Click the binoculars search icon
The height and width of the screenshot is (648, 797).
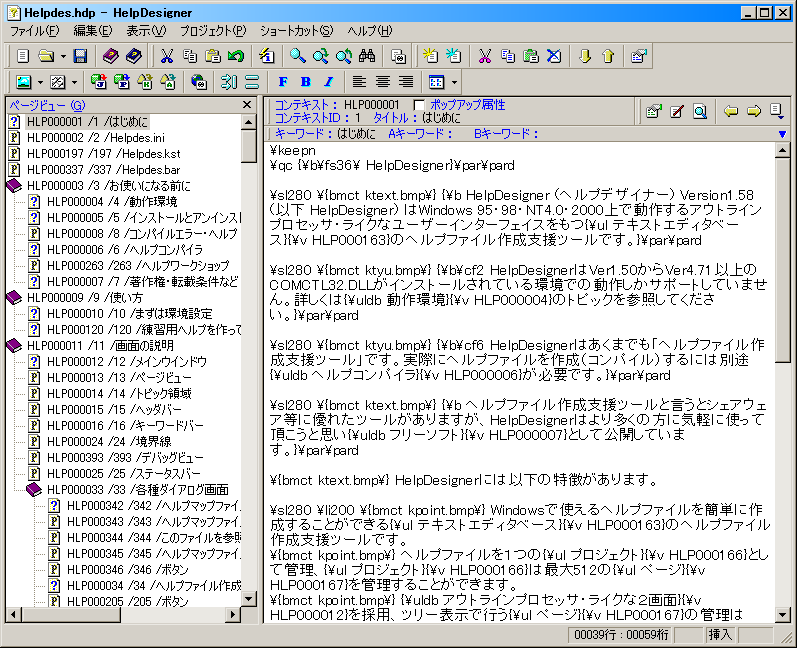pyautogui.click(x=367, y=56)
